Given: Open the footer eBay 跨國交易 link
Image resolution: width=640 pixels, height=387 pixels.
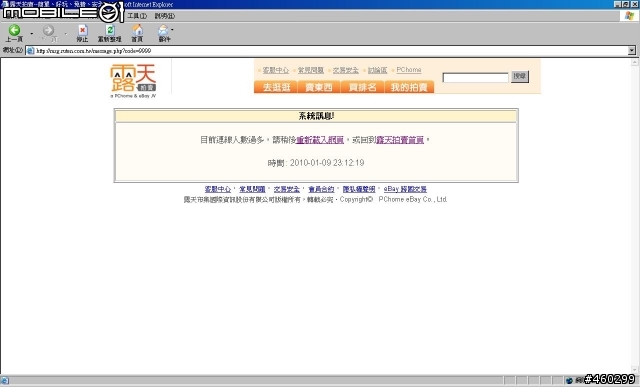Looking at the screenshot, I should 405,189.
